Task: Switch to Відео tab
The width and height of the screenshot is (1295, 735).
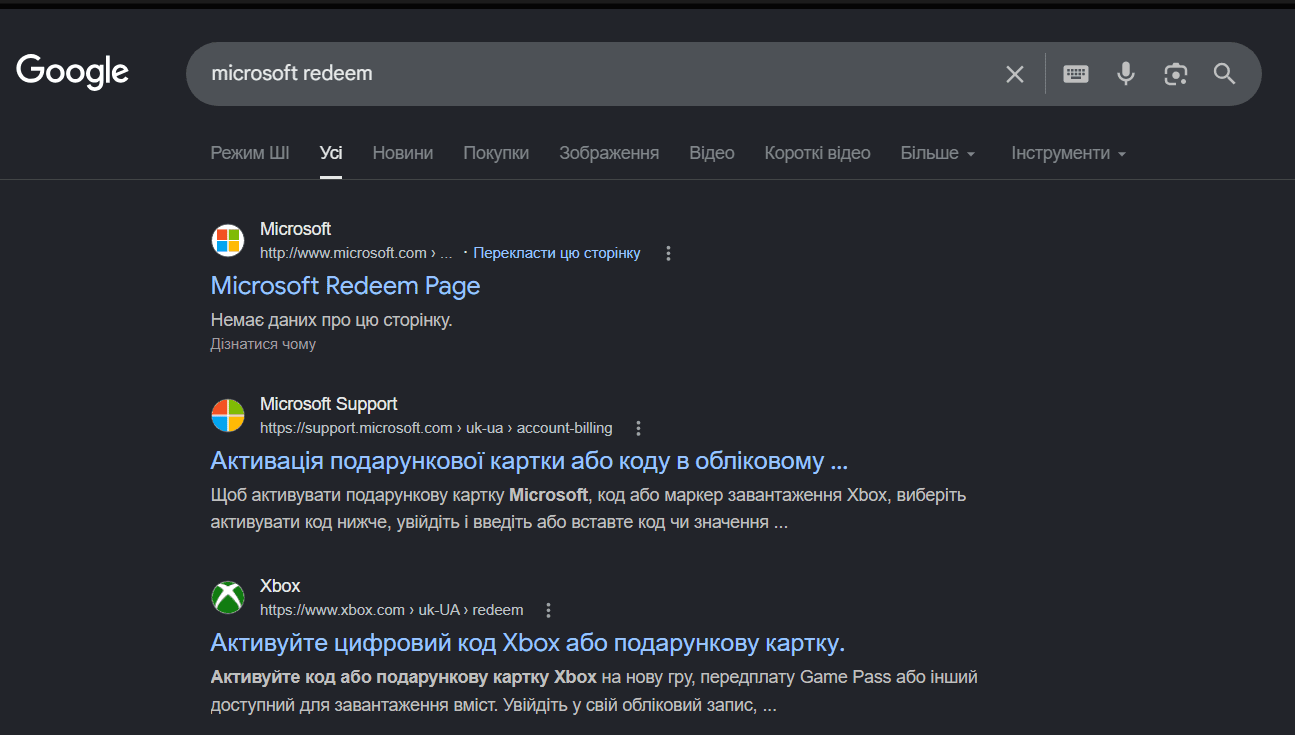Action: (x=712, y=153)
